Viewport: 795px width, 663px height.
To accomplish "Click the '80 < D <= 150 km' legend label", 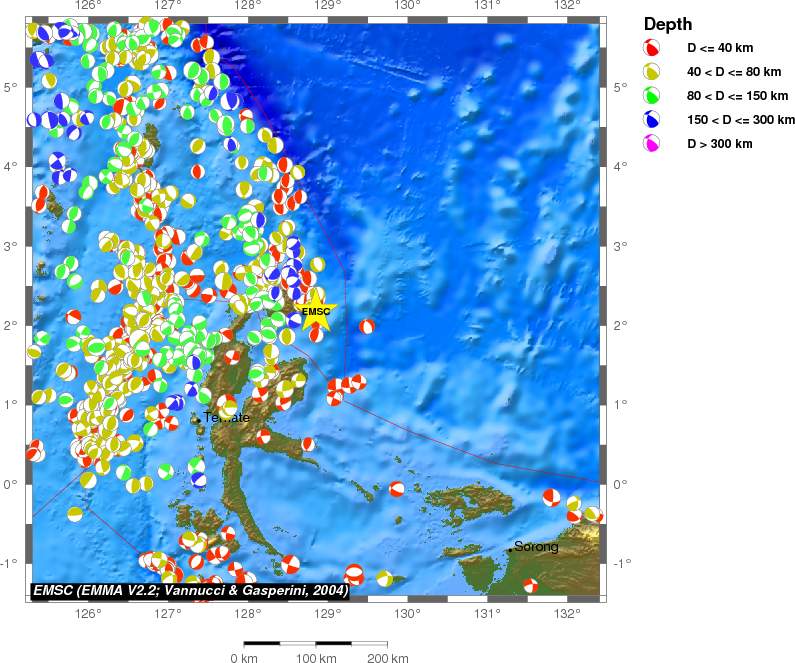I will pyautogui.click(x=738, y=95).
